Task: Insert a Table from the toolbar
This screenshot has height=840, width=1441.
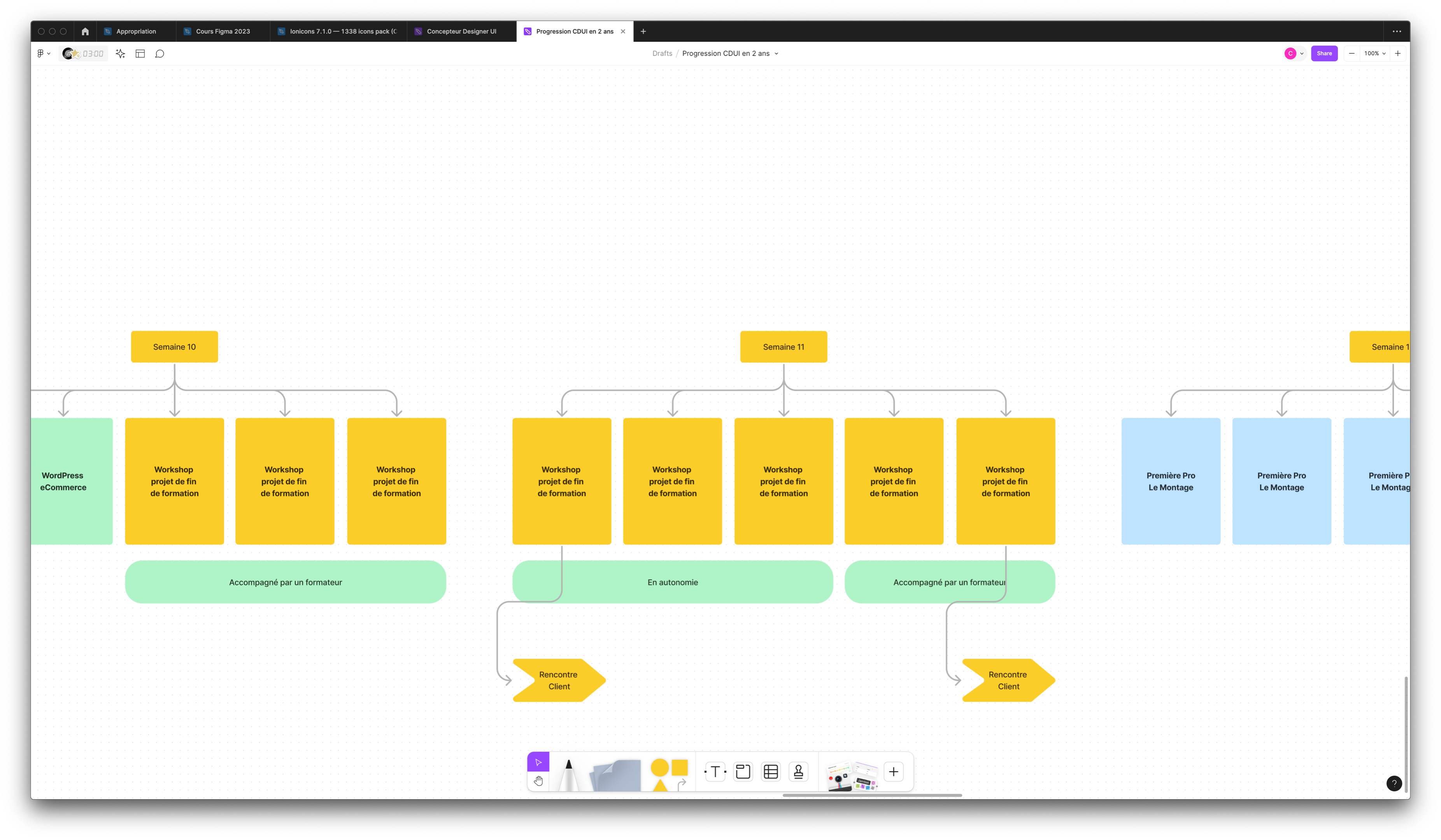Action: tap(771, 772)
